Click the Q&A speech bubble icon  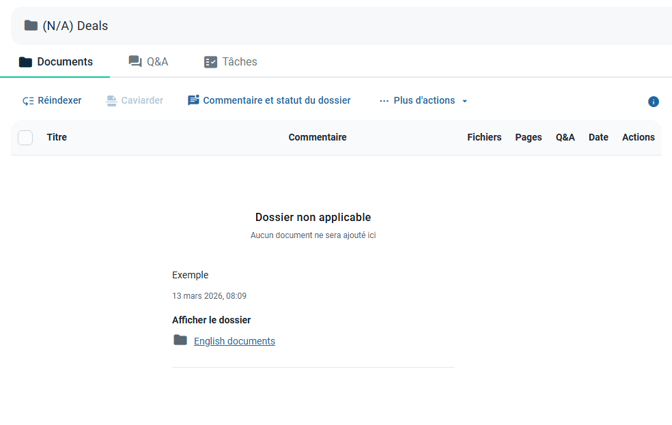coord(135,62)
